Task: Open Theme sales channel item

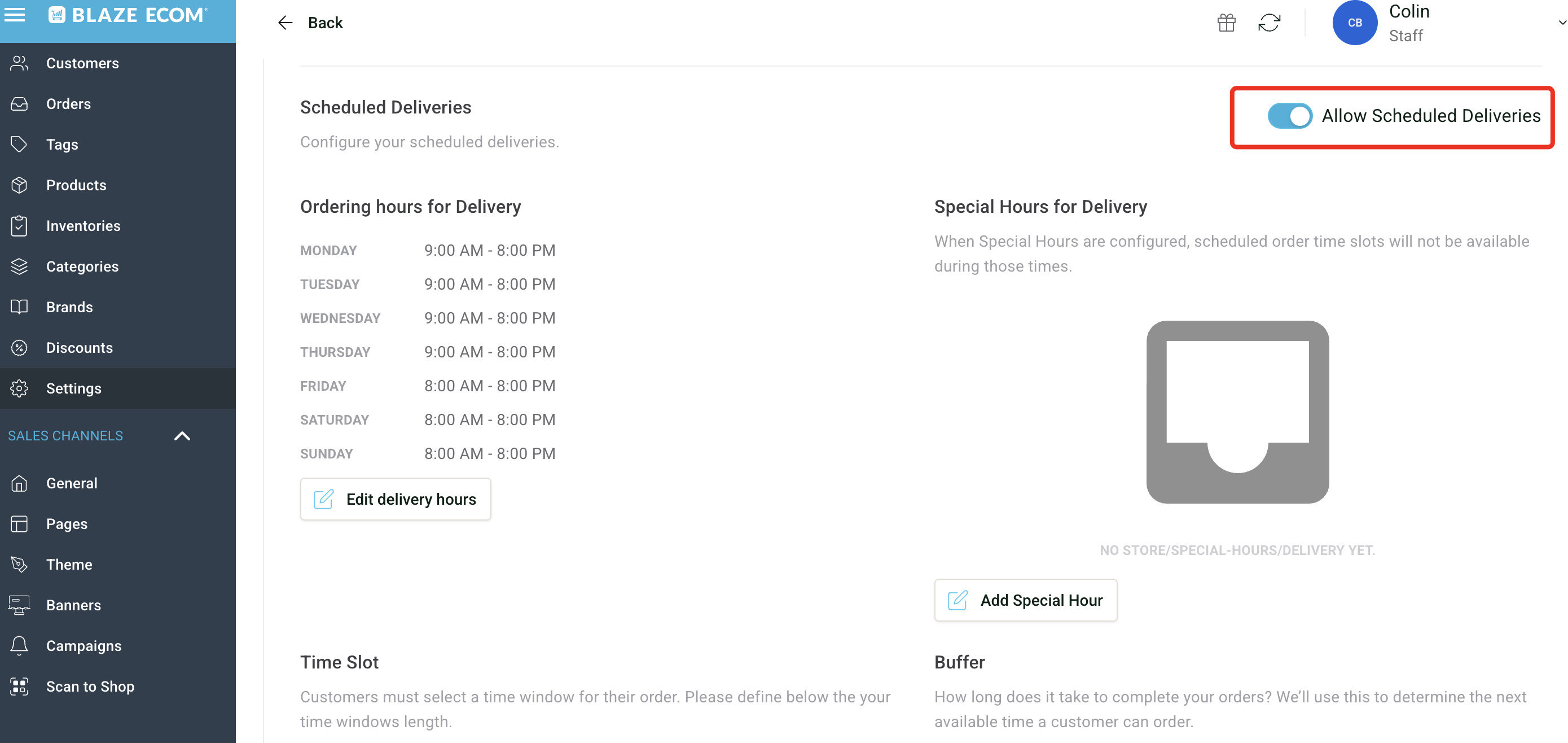Action: click(118, 565)
